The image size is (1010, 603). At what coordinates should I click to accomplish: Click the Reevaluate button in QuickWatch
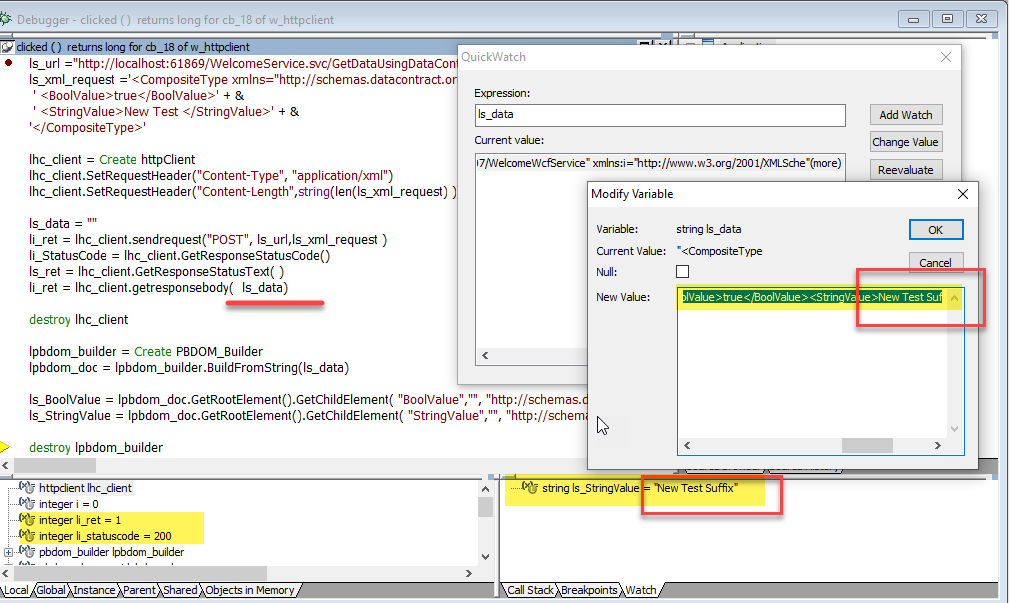click(x=905, y=170)
